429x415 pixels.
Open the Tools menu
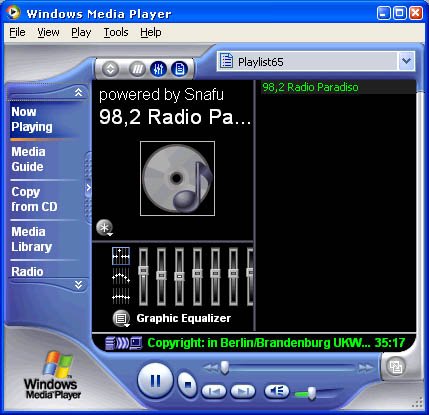tap(116, 32)
